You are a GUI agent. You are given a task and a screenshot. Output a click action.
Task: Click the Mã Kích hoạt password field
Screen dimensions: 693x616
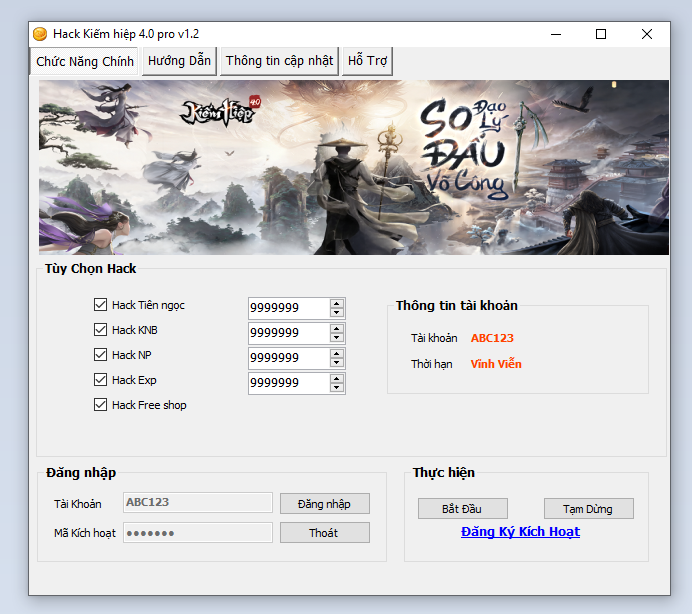click(x=198, y=533)
